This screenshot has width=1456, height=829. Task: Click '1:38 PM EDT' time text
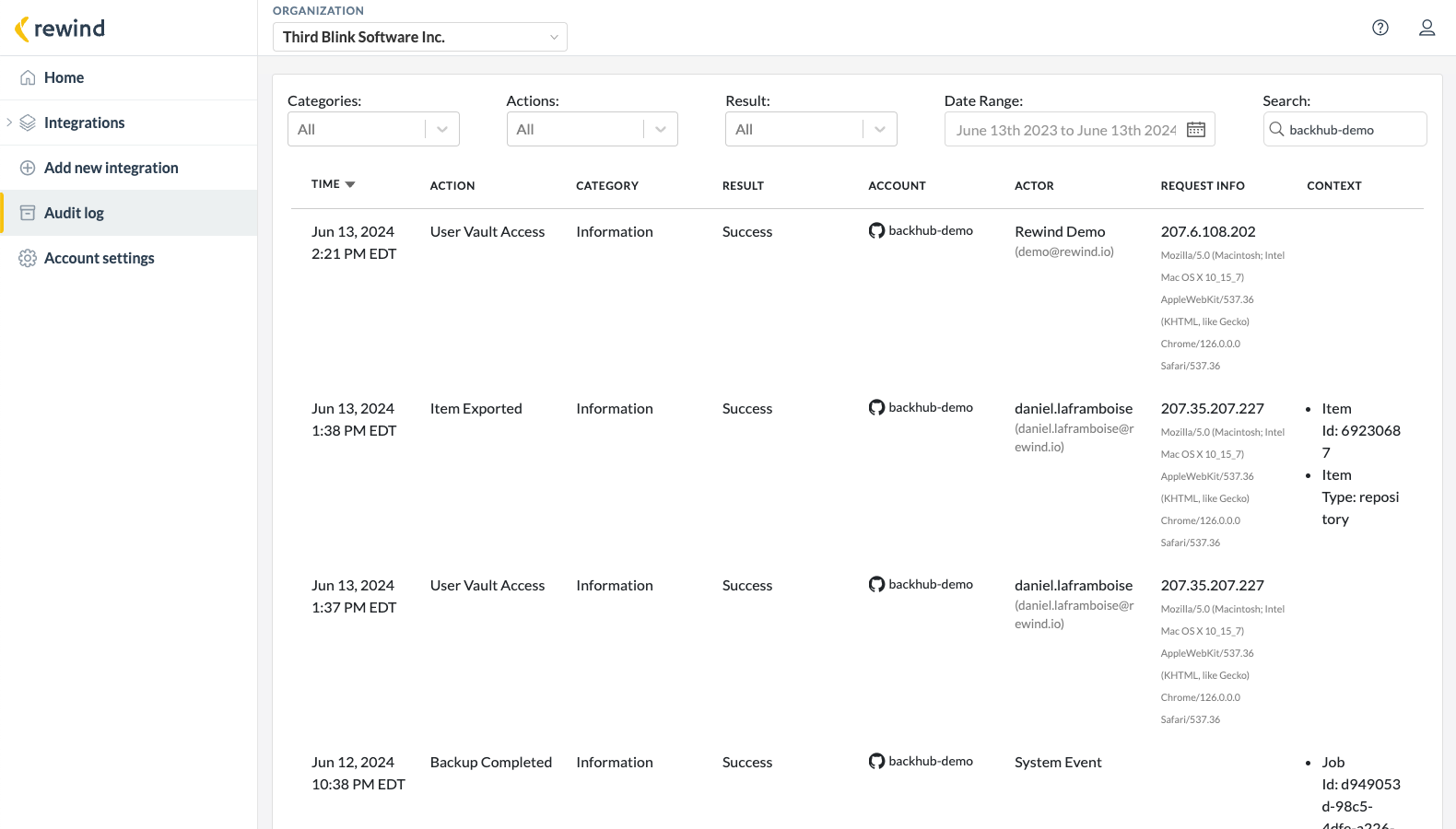[x=354, y=430]
